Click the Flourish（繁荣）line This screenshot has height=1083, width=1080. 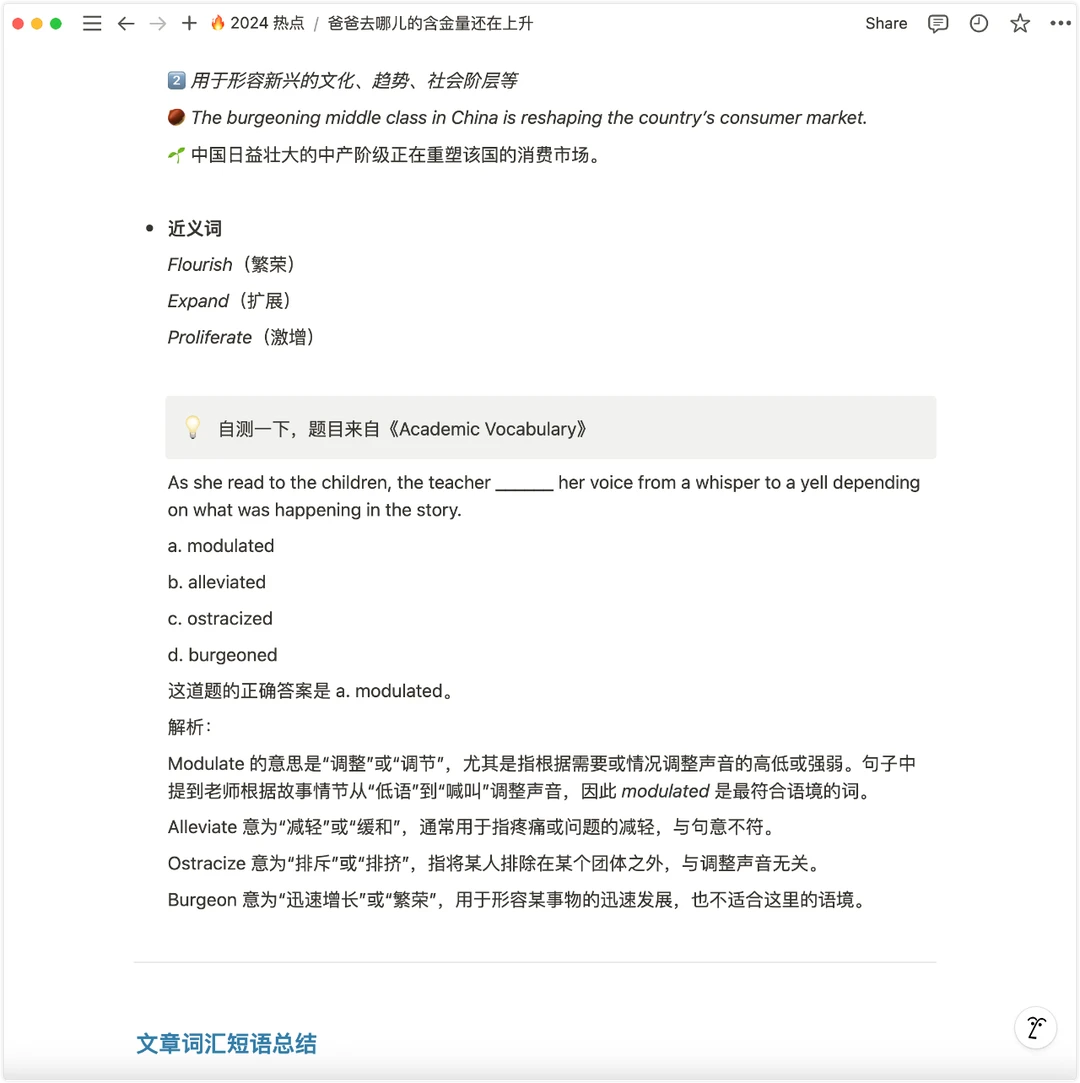click(233, 265)
